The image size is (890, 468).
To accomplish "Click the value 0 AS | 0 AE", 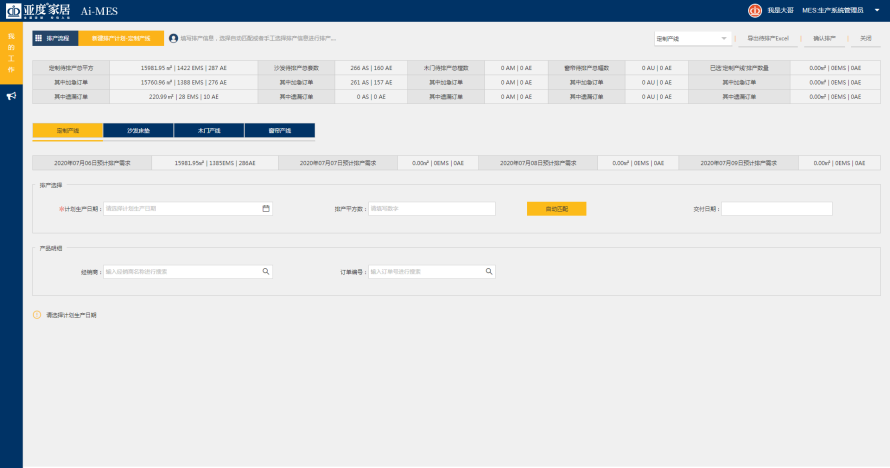I will pyautogui.click(x=371, y=96).
